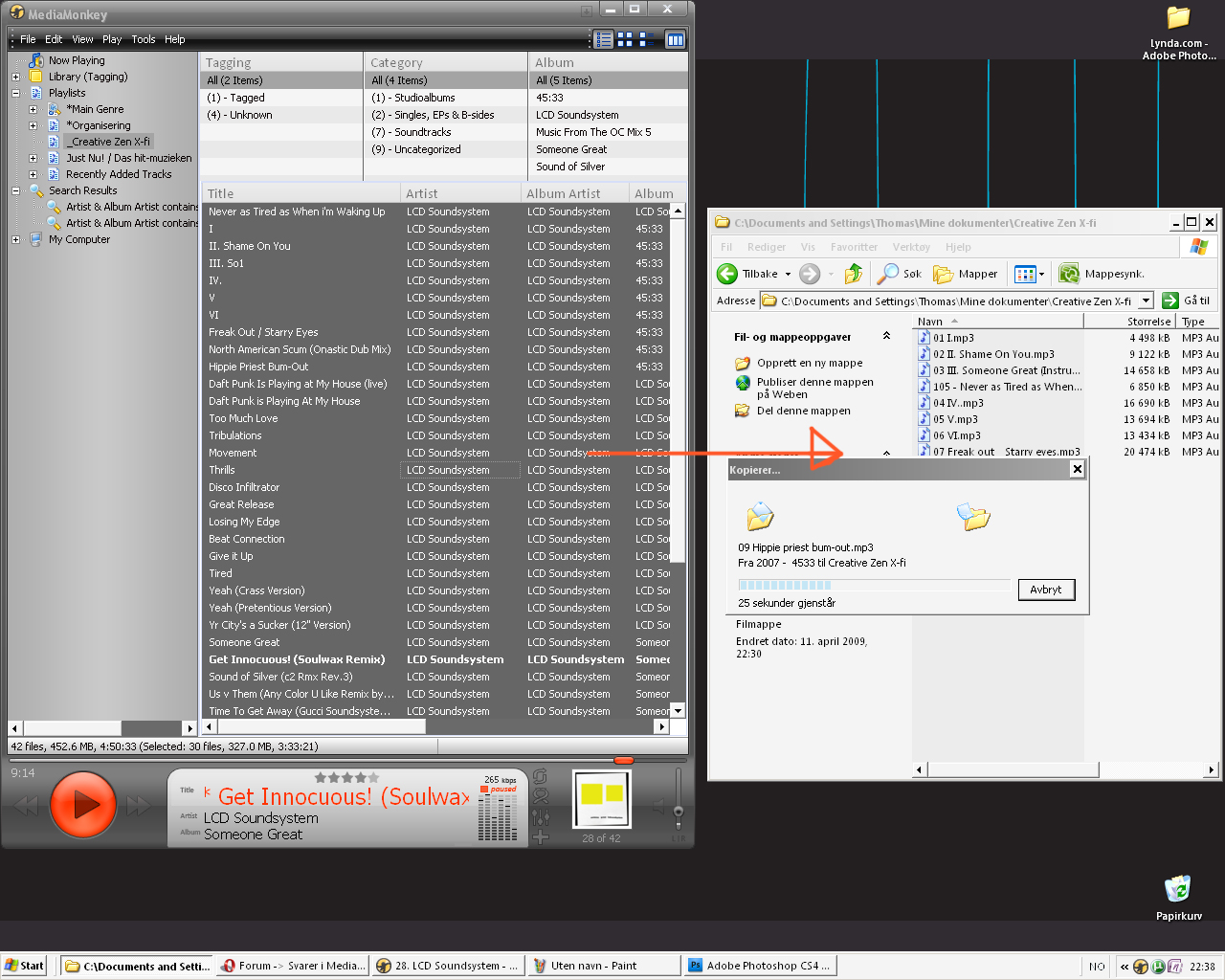
Task: Filter Album by Sound of Silver
Action: pyautogui.click(x=609, y=167)
